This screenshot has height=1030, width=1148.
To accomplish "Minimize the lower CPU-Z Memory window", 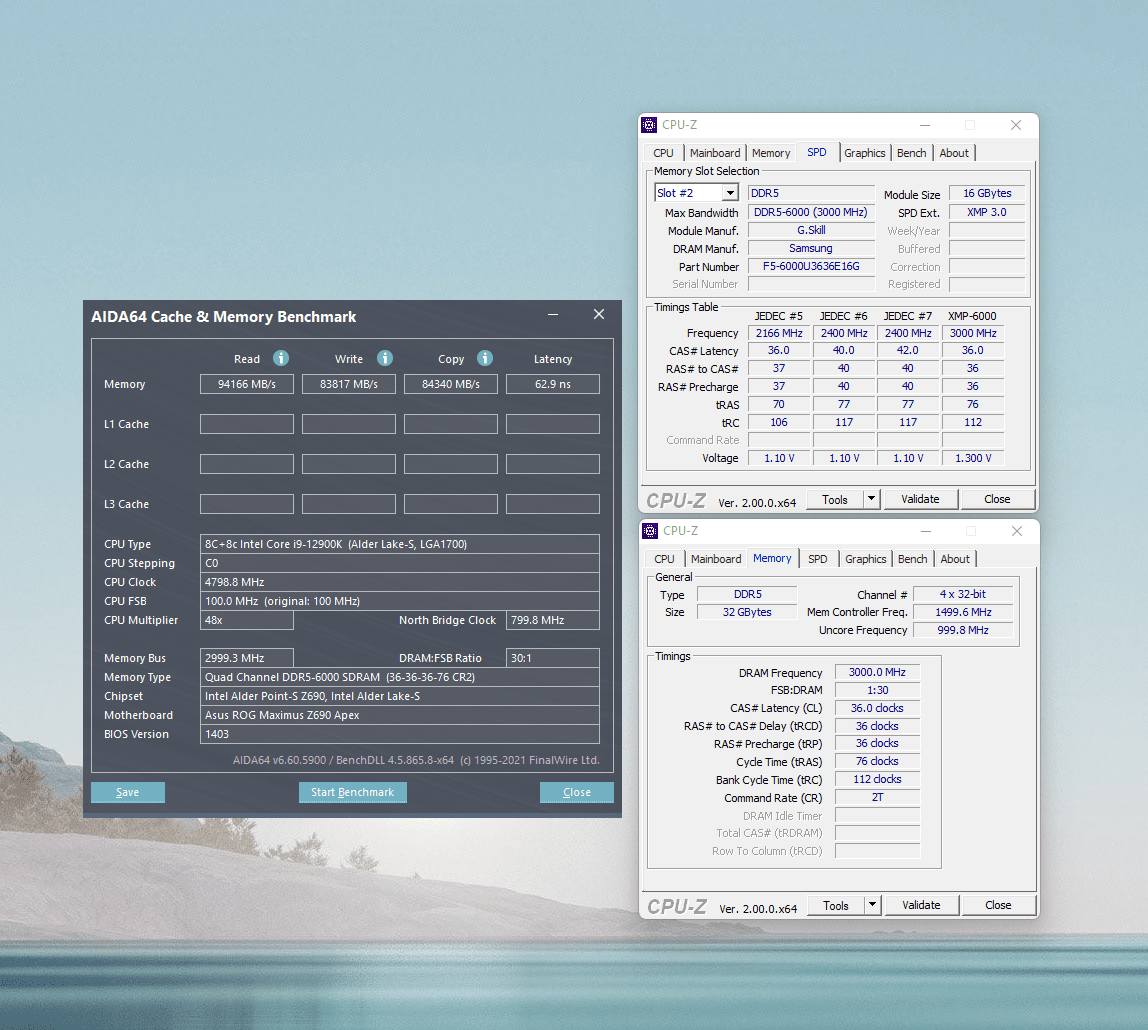I will [x=926, y=531].
